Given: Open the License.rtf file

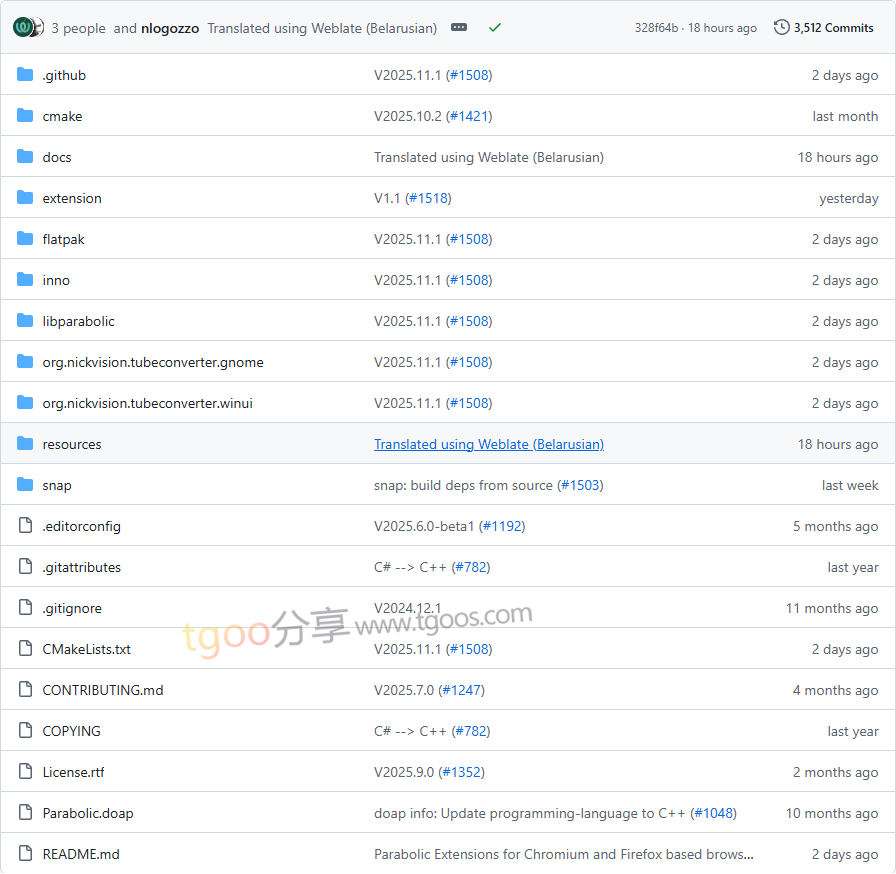Looking at the screenshot, I should click(x=73, y=772).
